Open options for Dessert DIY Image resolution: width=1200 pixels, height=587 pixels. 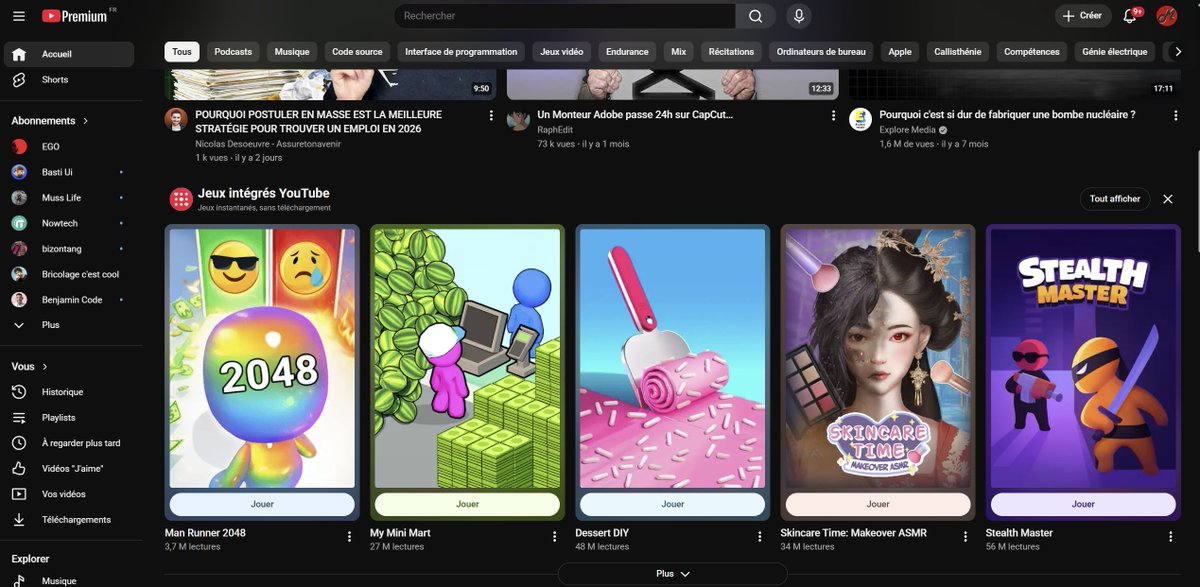coord(760,537)
